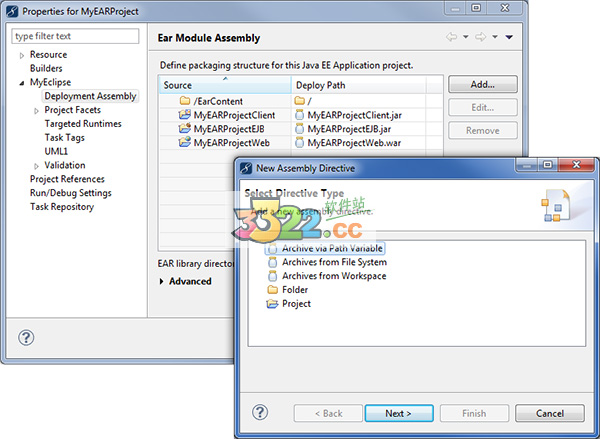Click the MyEARProjectClient project icon
The width and height of the screenshot is (600, 439).
coord(184,115)
